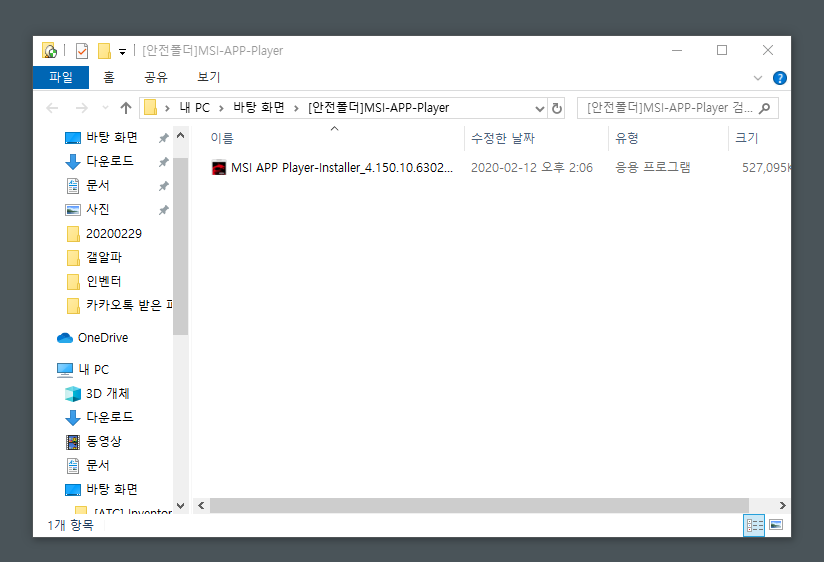Click the window system icon in title bar
The width and height of the screenshot is (824, 562).
[49, 50]
